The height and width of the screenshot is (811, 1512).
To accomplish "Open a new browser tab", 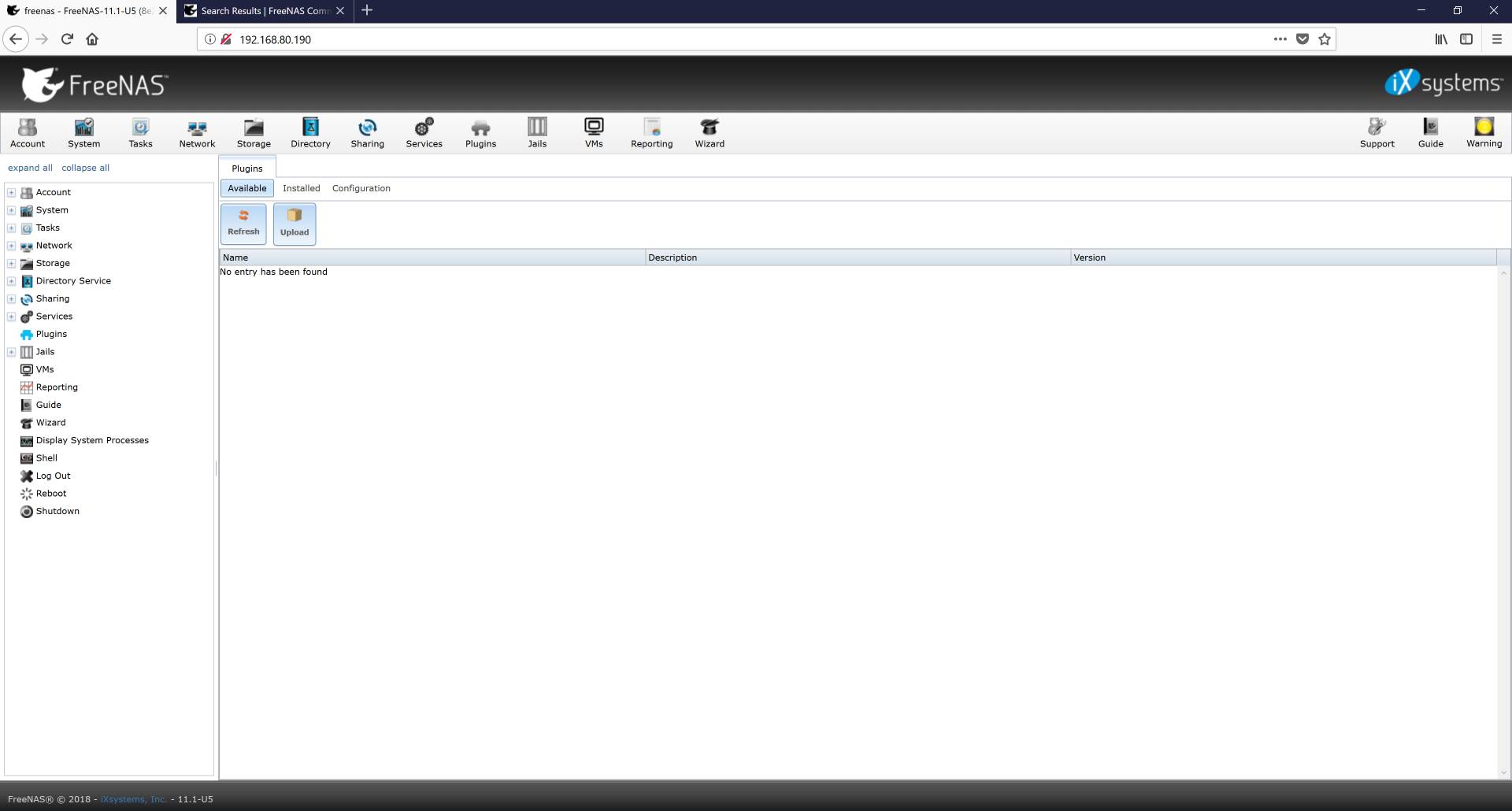I will coord(367,10).
